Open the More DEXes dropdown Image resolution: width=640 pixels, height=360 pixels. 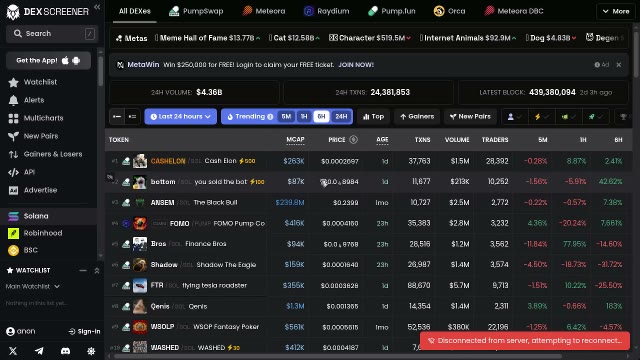(616, 11)
